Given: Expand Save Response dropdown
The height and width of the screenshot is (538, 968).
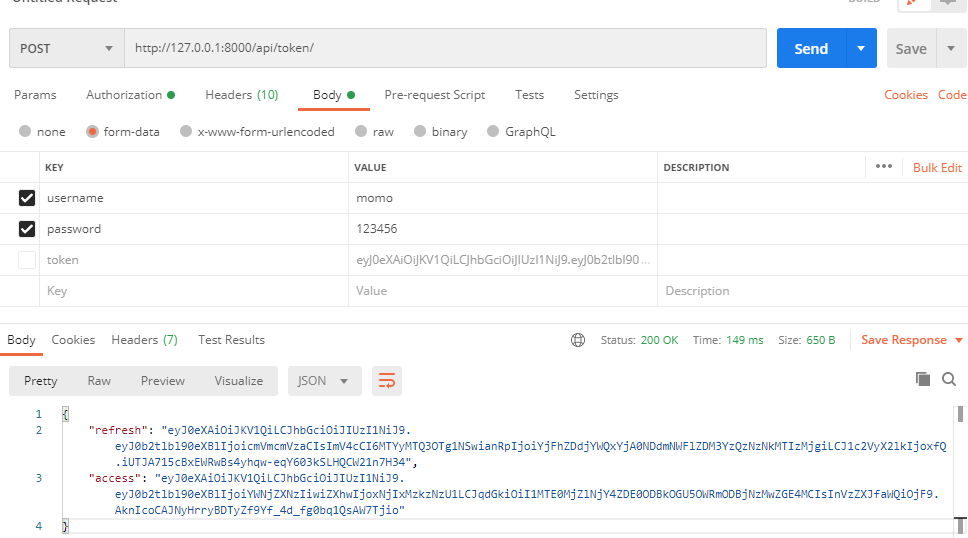Looking at the screenshot, I should click(x=959, y=340).
